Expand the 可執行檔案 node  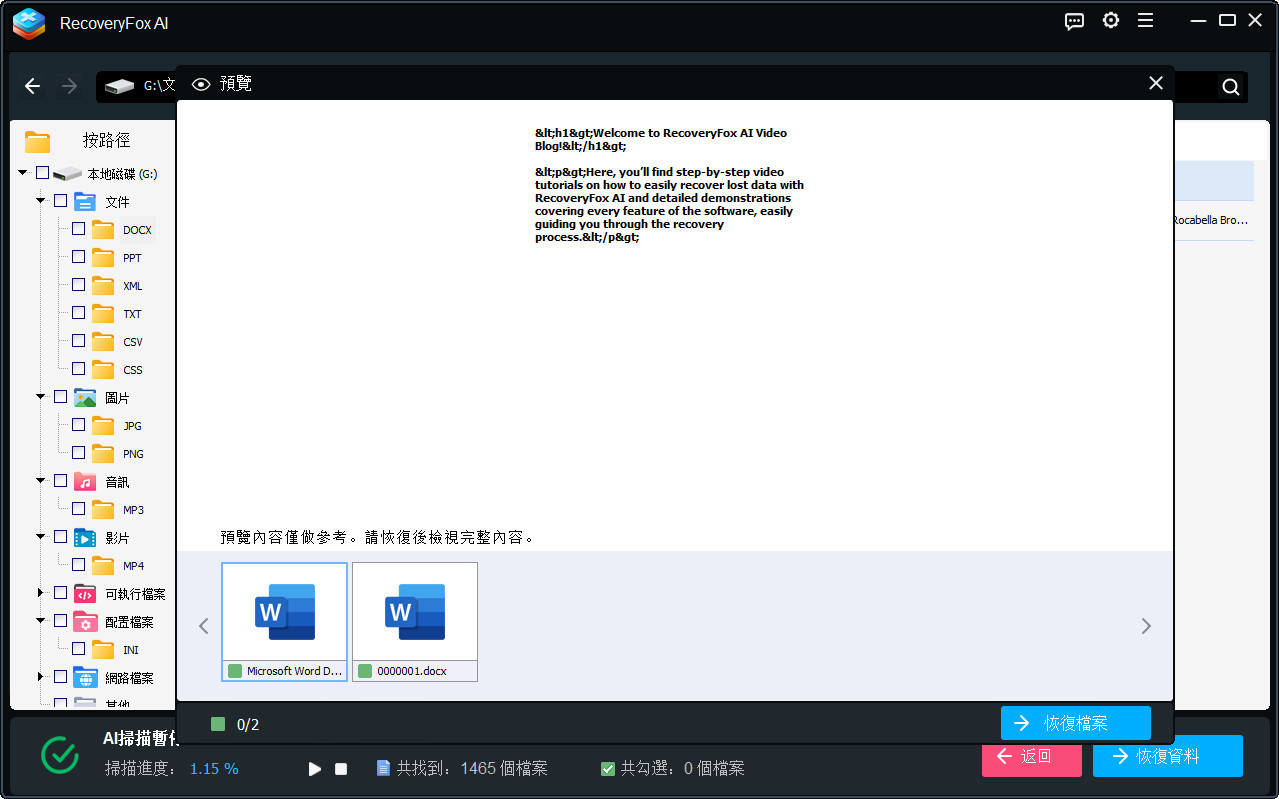[40, 592]
